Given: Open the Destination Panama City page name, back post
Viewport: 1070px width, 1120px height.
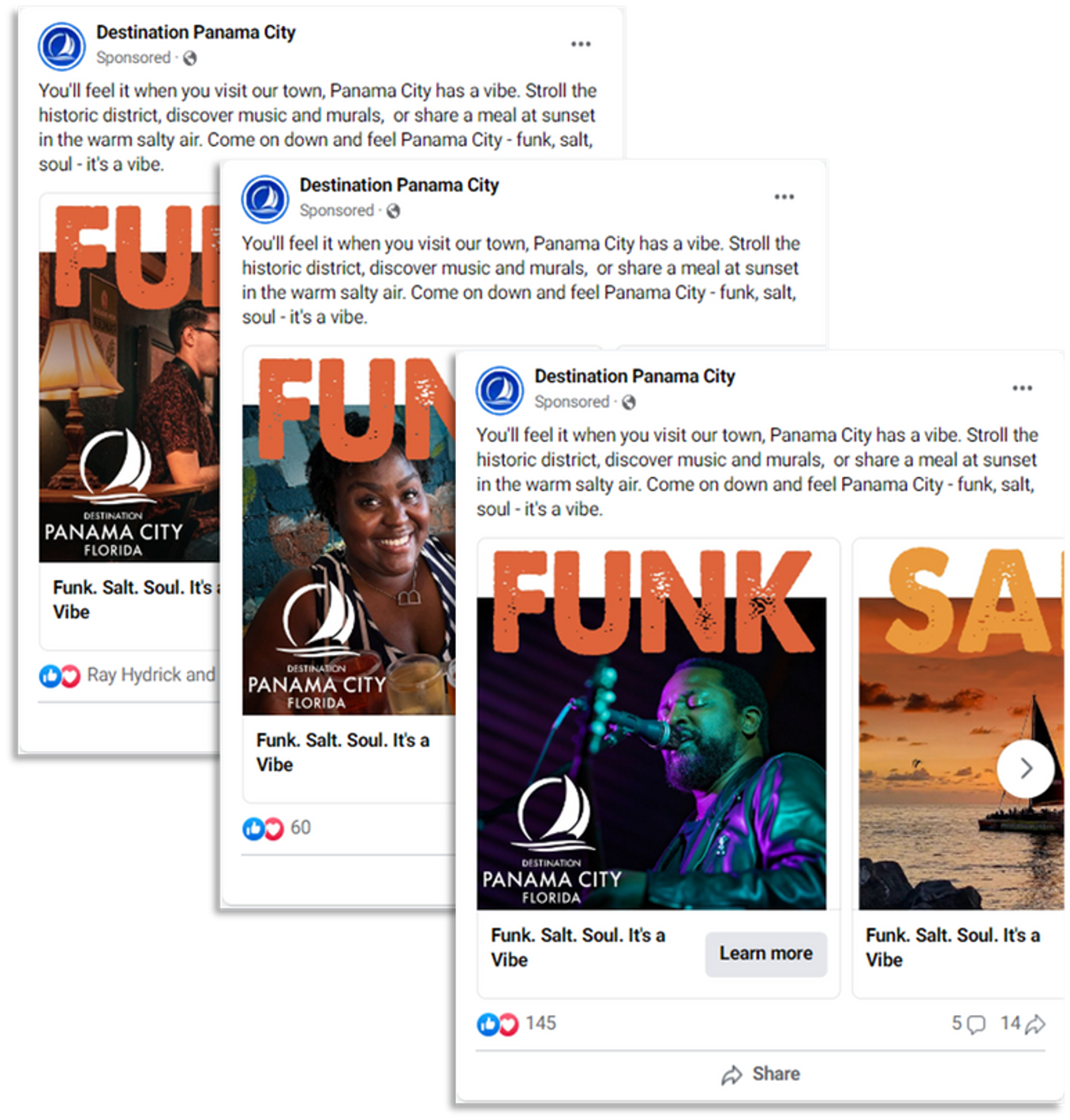Looking at the screenshot, I should 196,32.
